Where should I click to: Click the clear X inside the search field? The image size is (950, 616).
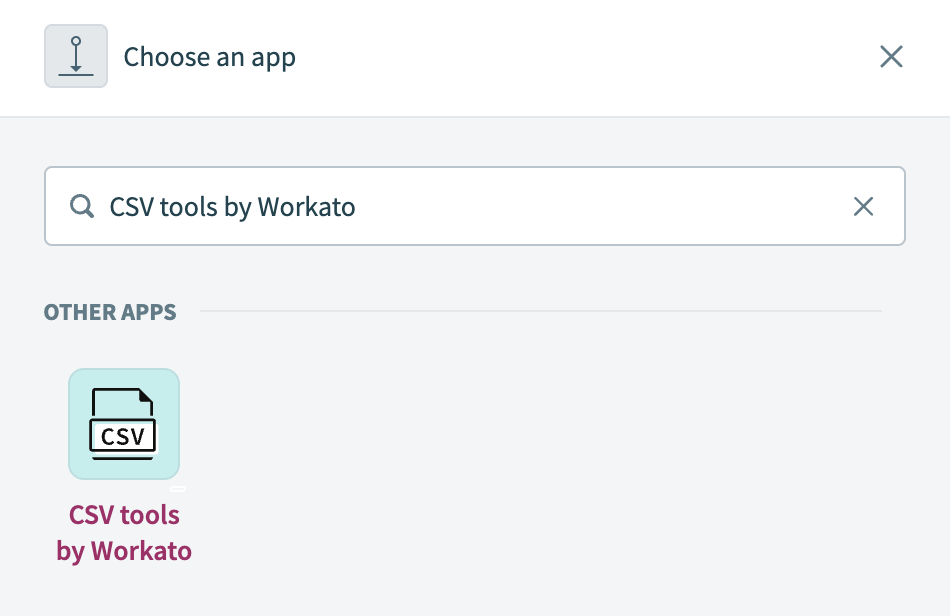[x=864, y=206]
